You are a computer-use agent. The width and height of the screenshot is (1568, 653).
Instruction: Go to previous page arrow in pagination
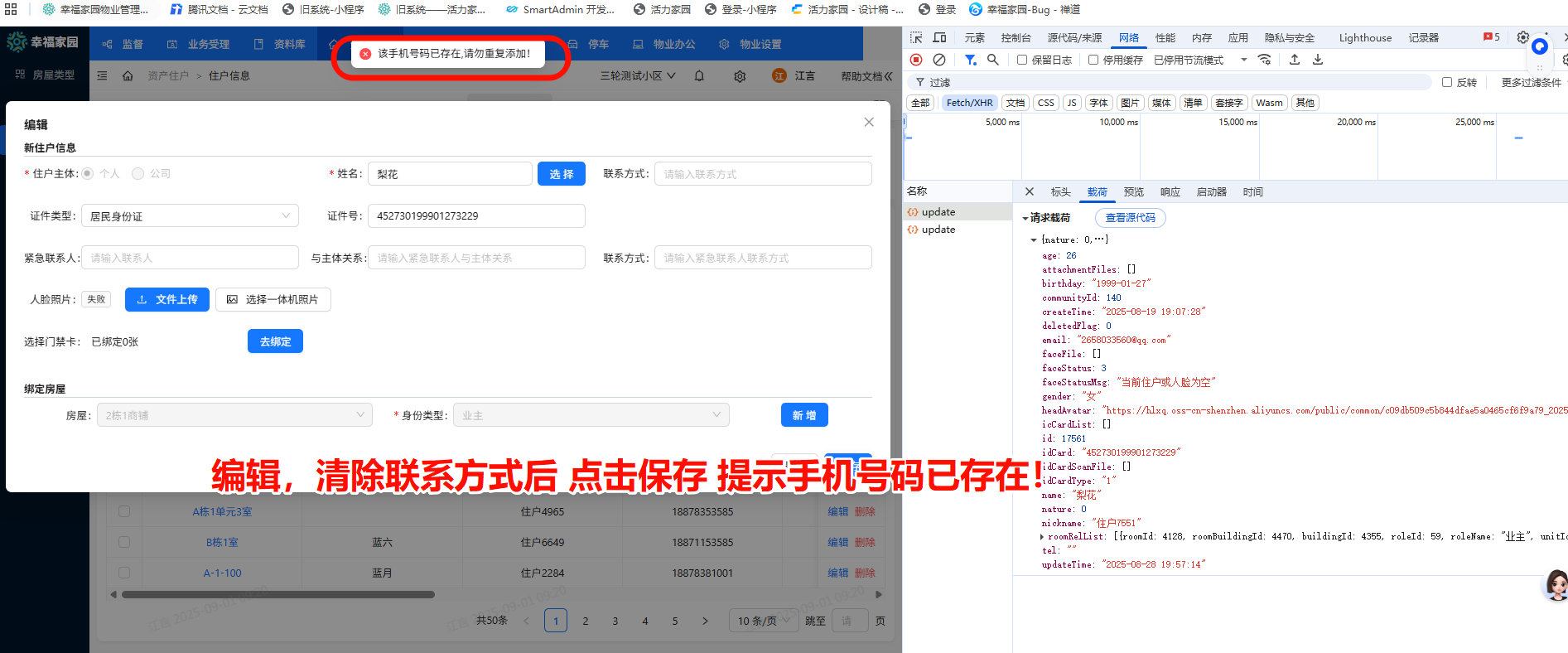point(526,621)
